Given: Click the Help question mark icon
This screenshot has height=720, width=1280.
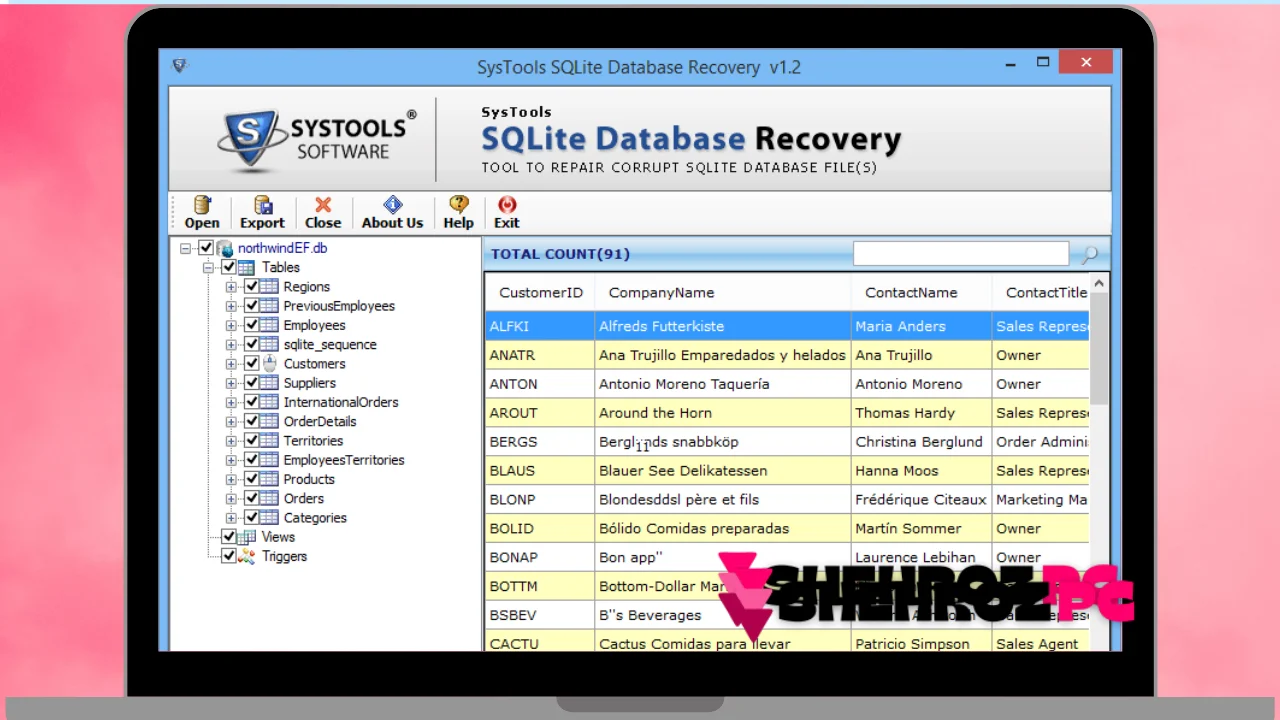Looking at the screenshot, I should coord(459,205).
